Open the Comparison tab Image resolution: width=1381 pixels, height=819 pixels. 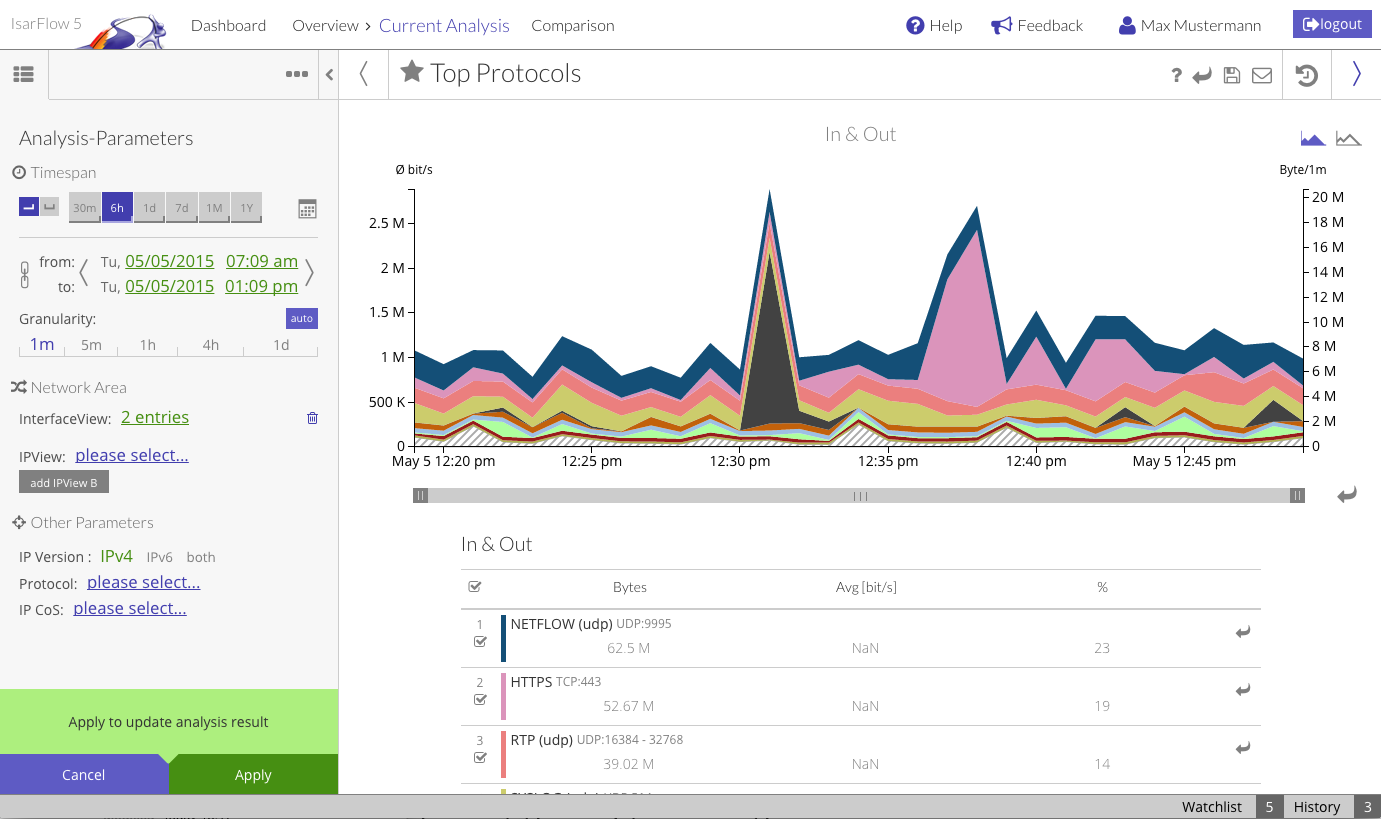click(x=573, y=25)
